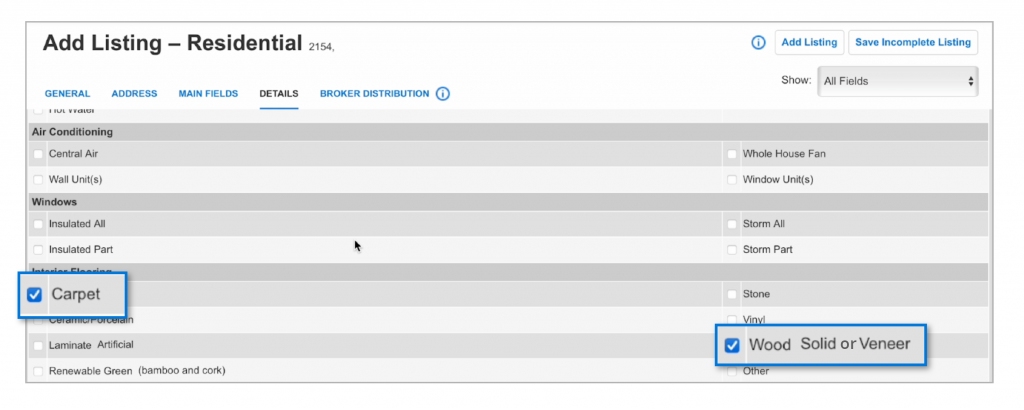The image size is (1024, 410).
Task: Enable the Central Air checkbox
Action: [x=38, y=154]
